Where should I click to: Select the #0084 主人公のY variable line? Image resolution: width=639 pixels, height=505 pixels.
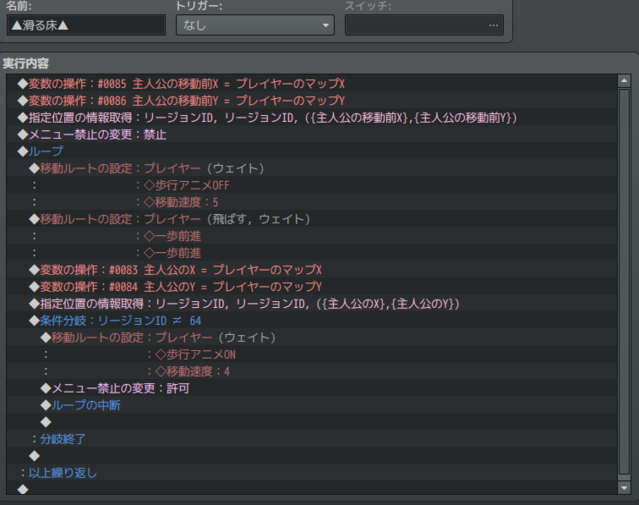(312, 287)
